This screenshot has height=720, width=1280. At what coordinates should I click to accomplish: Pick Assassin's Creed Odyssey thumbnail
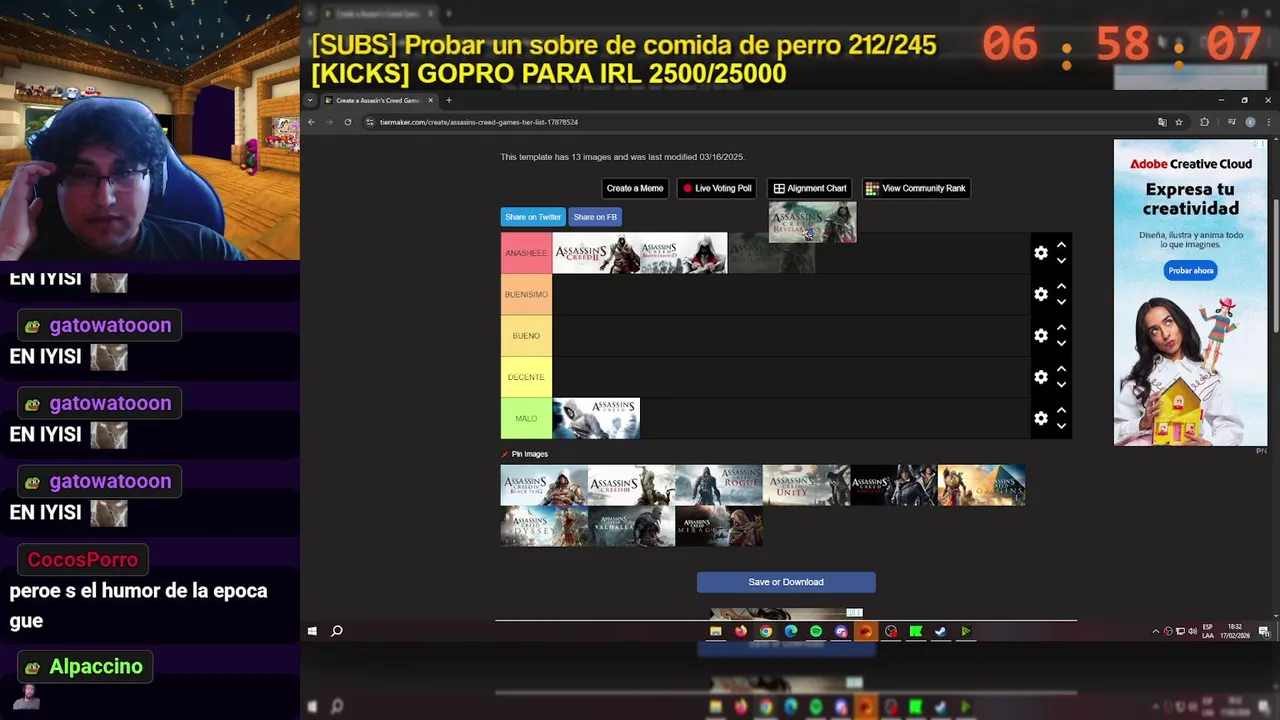point(544,526)
